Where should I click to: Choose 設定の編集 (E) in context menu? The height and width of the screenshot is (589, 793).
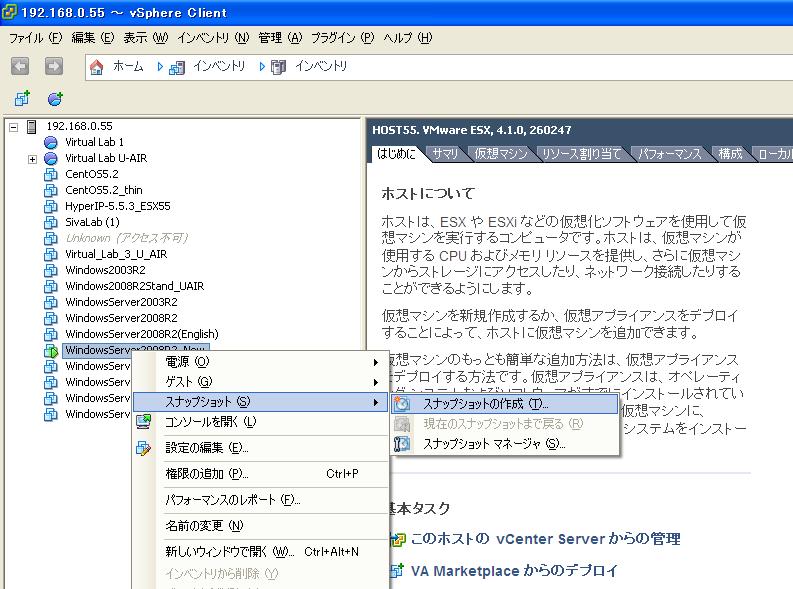point(261,448)
